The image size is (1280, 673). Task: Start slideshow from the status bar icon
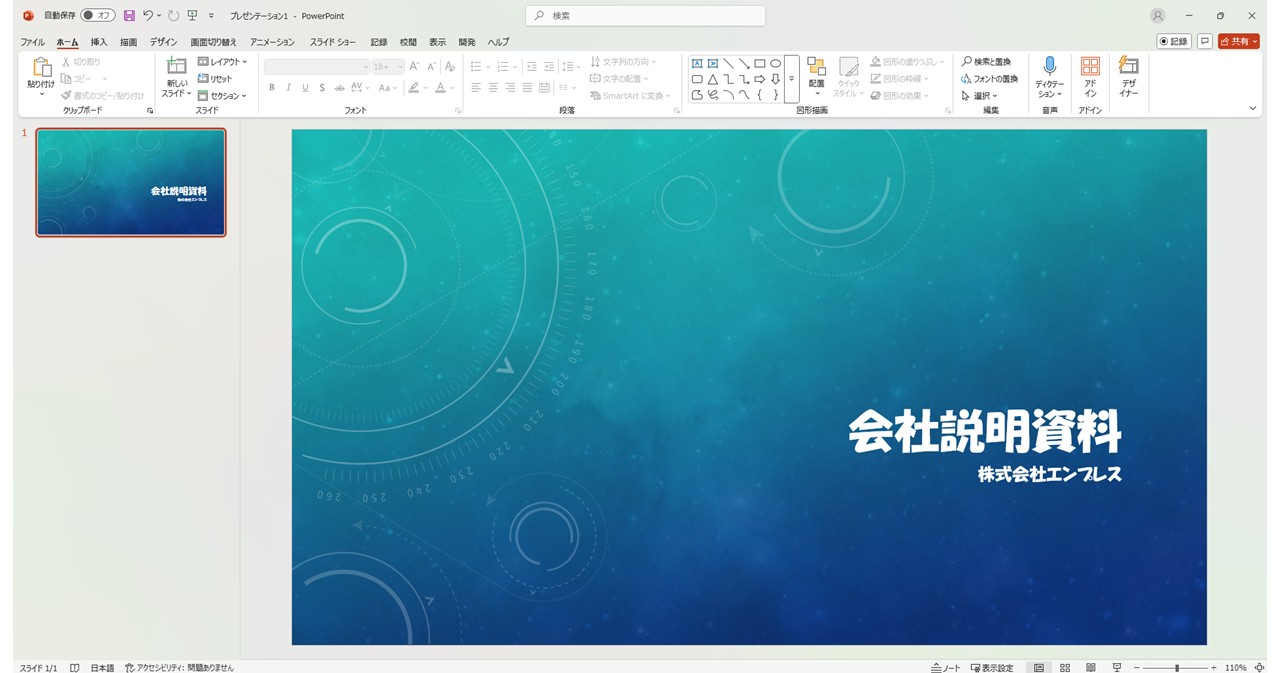(1117, 667)
